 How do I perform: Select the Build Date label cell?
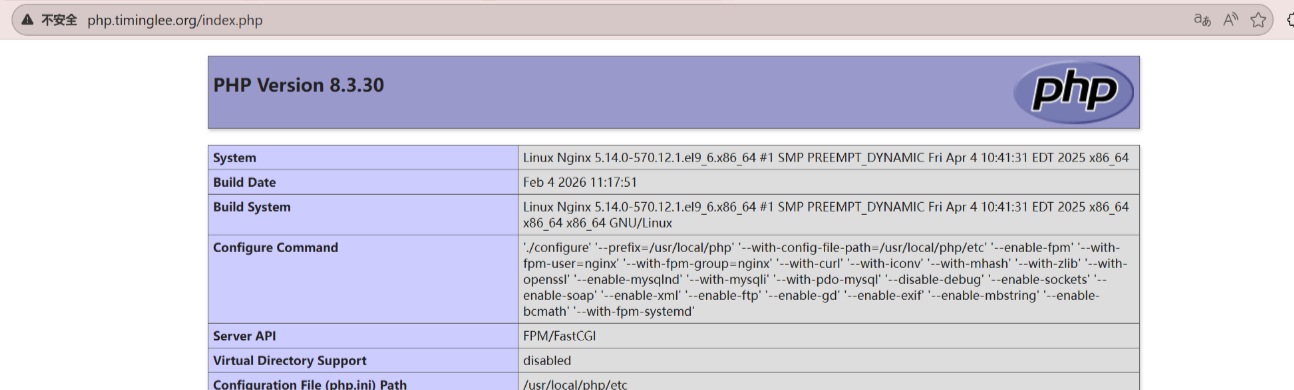click(363, 183)
